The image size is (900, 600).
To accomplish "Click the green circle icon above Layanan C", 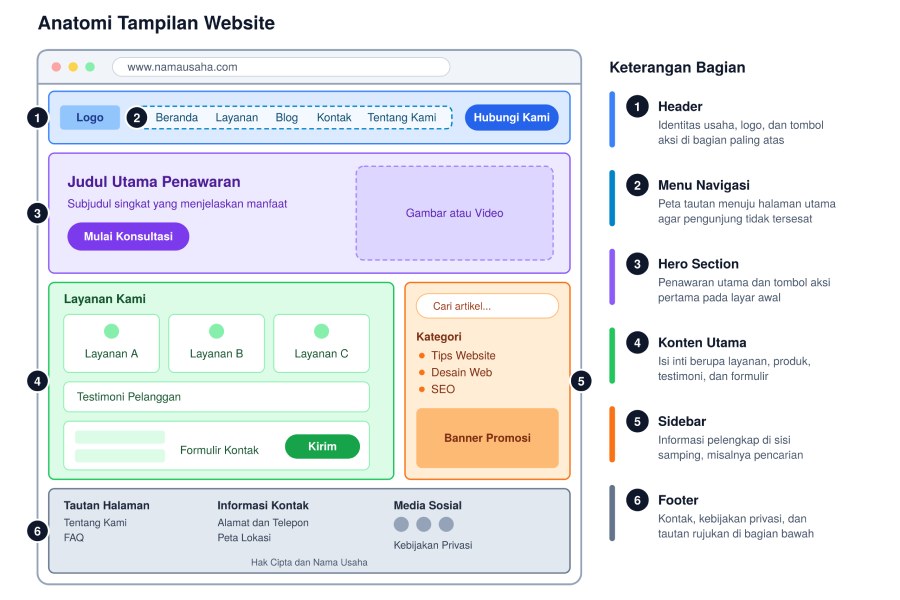I will [x=321, y=331].
